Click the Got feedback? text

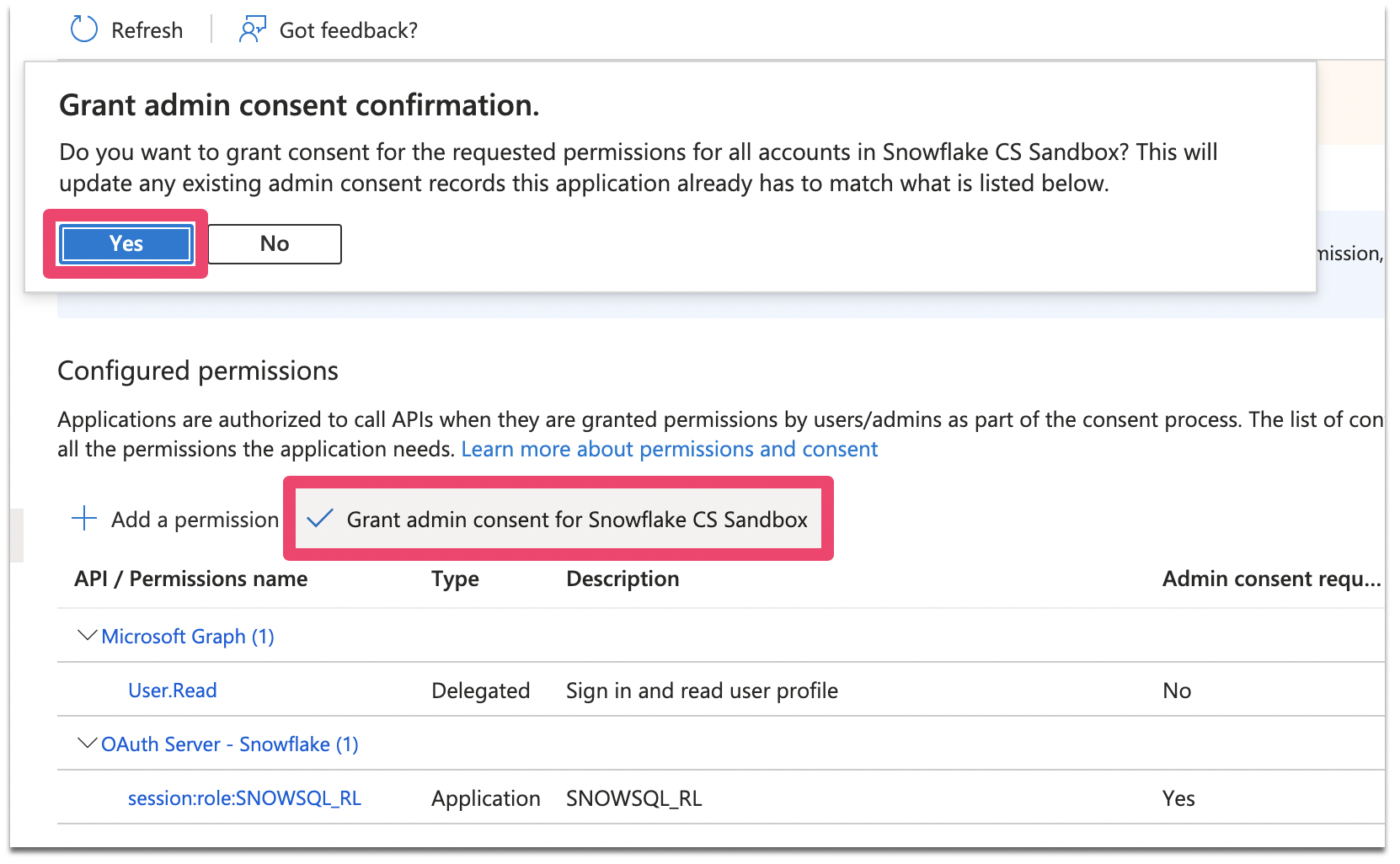coord(348,30)
